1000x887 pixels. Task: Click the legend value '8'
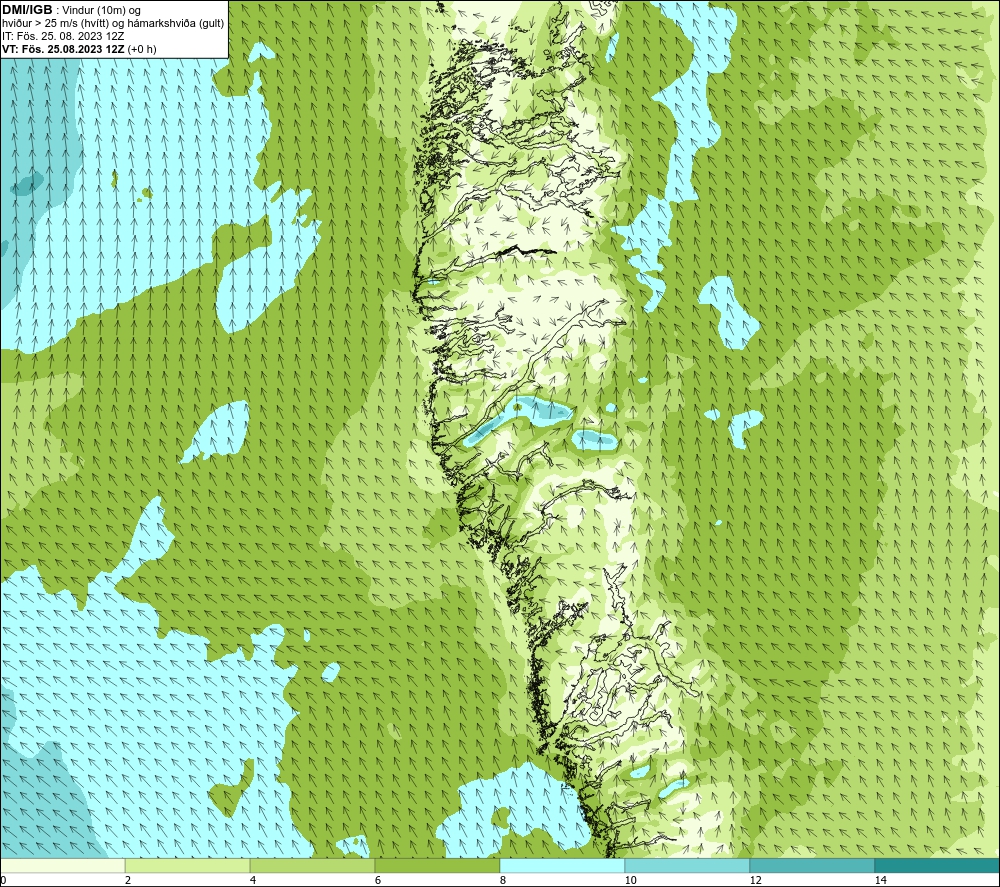coord(503,880)
